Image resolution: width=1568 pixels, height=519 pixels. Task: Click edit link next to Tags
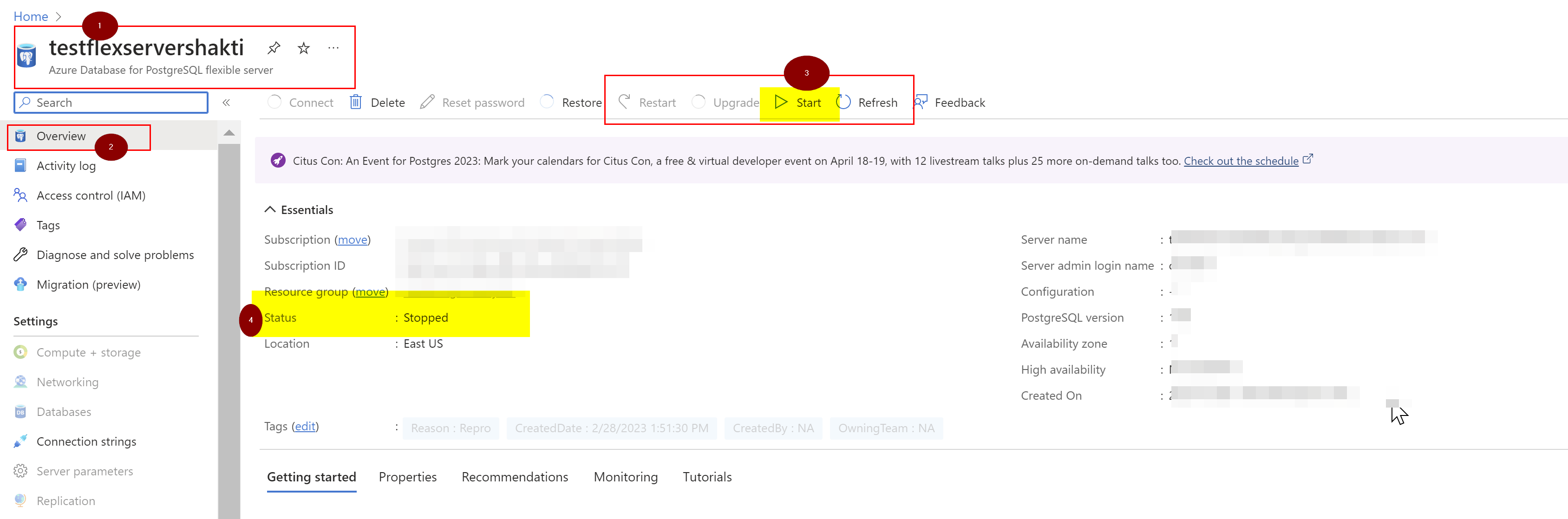(305, 426)
